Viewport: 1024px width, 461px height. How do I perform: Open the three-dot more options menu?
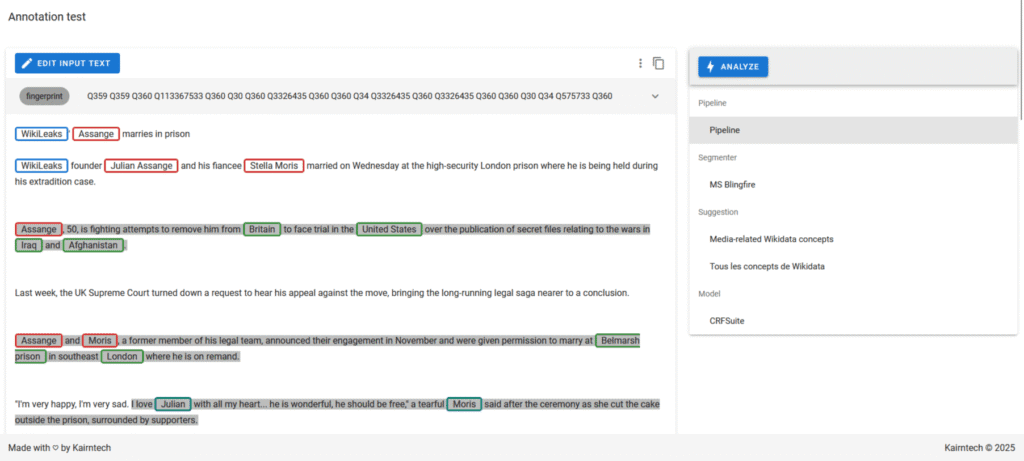(640, 63)
